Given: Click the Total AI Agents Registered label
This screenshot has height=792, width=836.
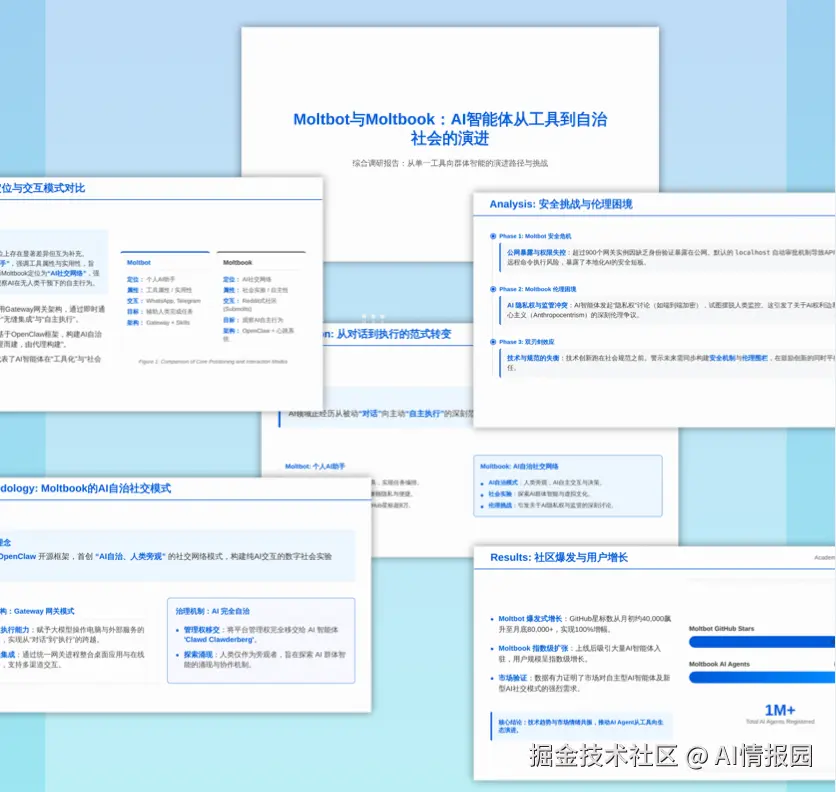Looking at the screenshot, I should click(780, 722).
